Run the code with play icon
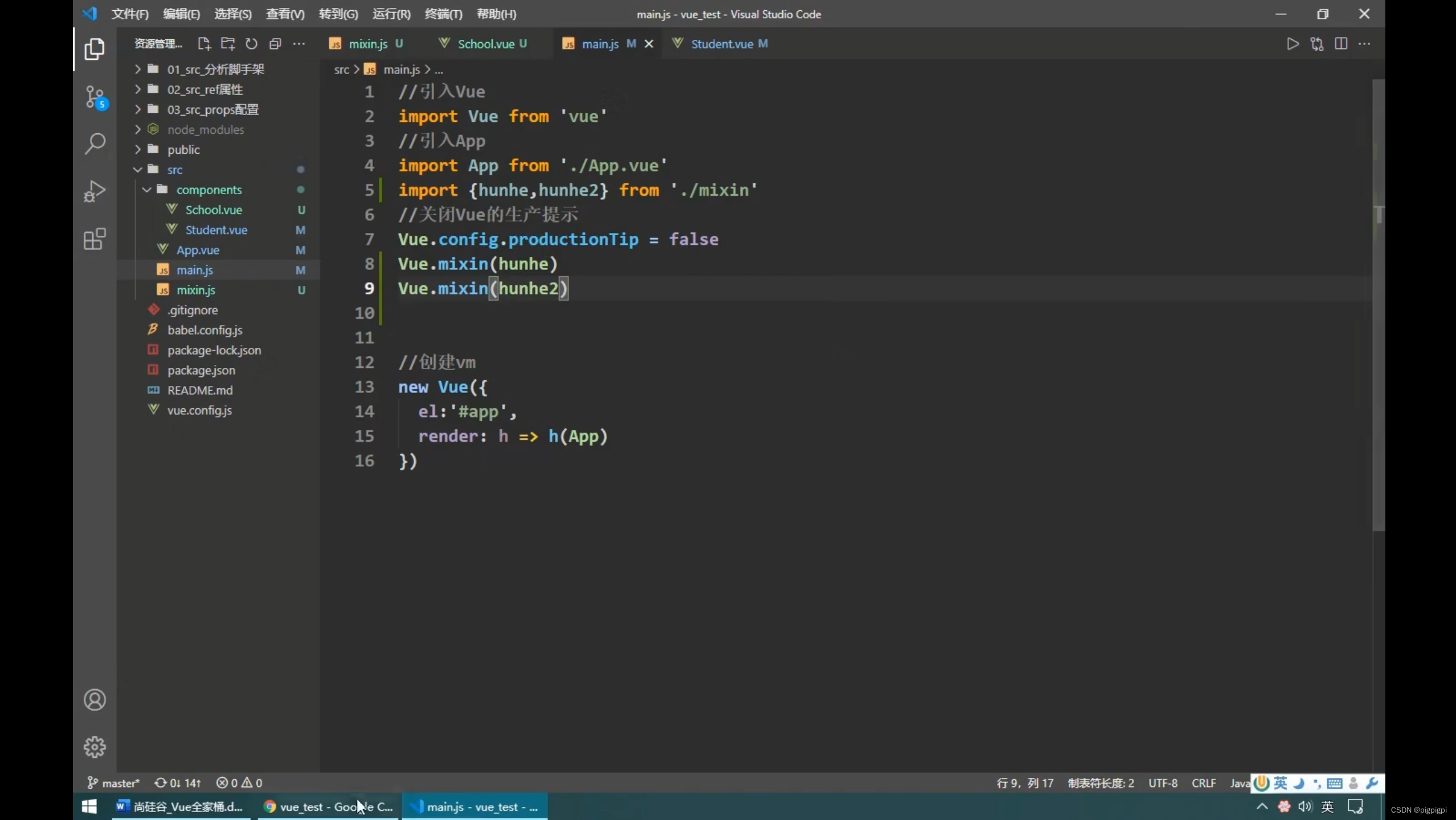Screen dimensions: 1456x820 coord(1293,44)
